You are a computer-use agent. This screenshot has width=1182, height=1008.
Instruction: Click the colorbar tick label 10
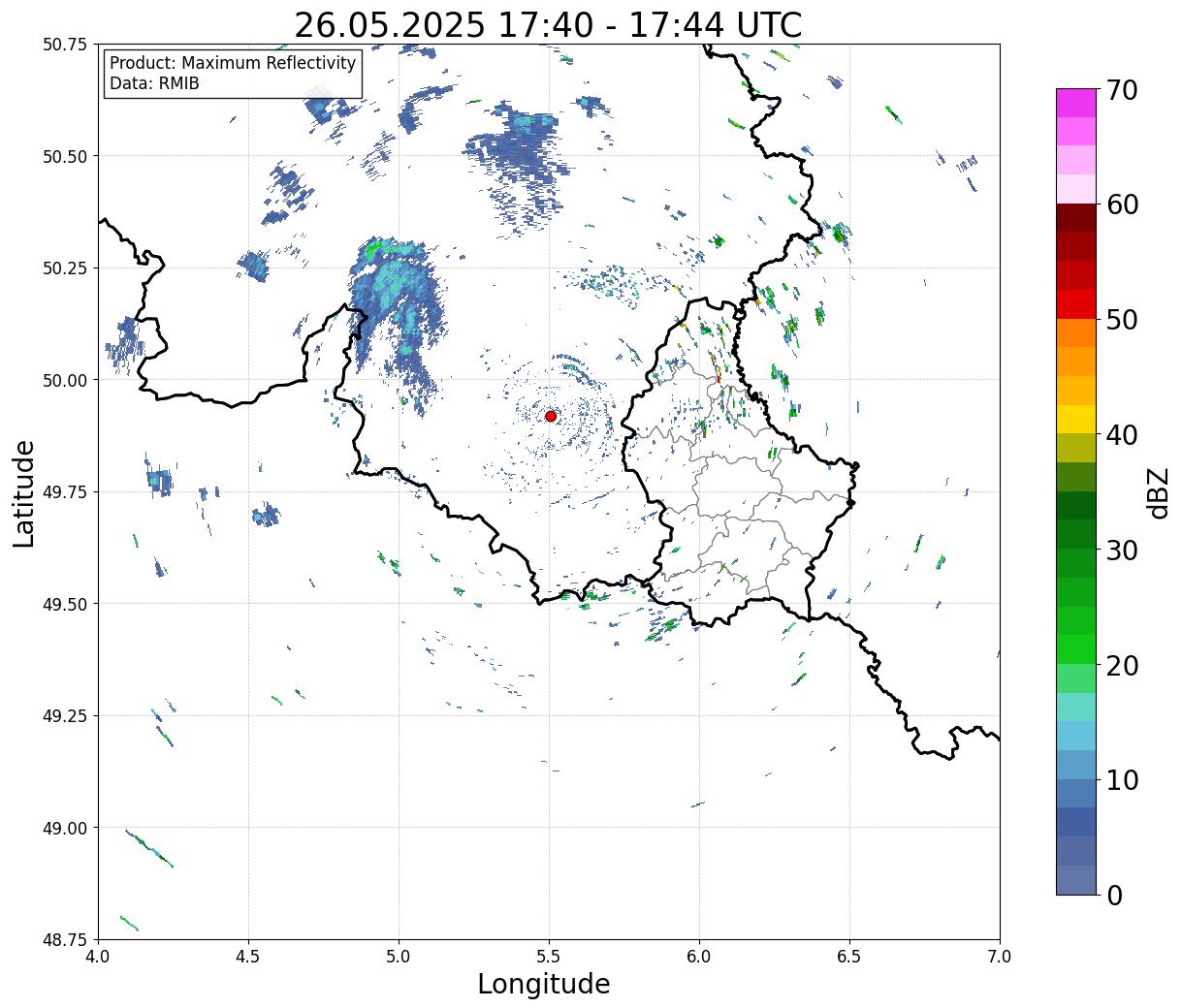pos(1122,779)
